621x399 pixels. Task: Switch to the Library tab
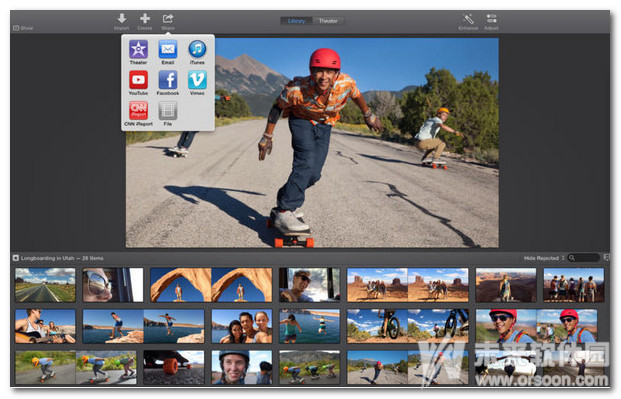[296, 21]
